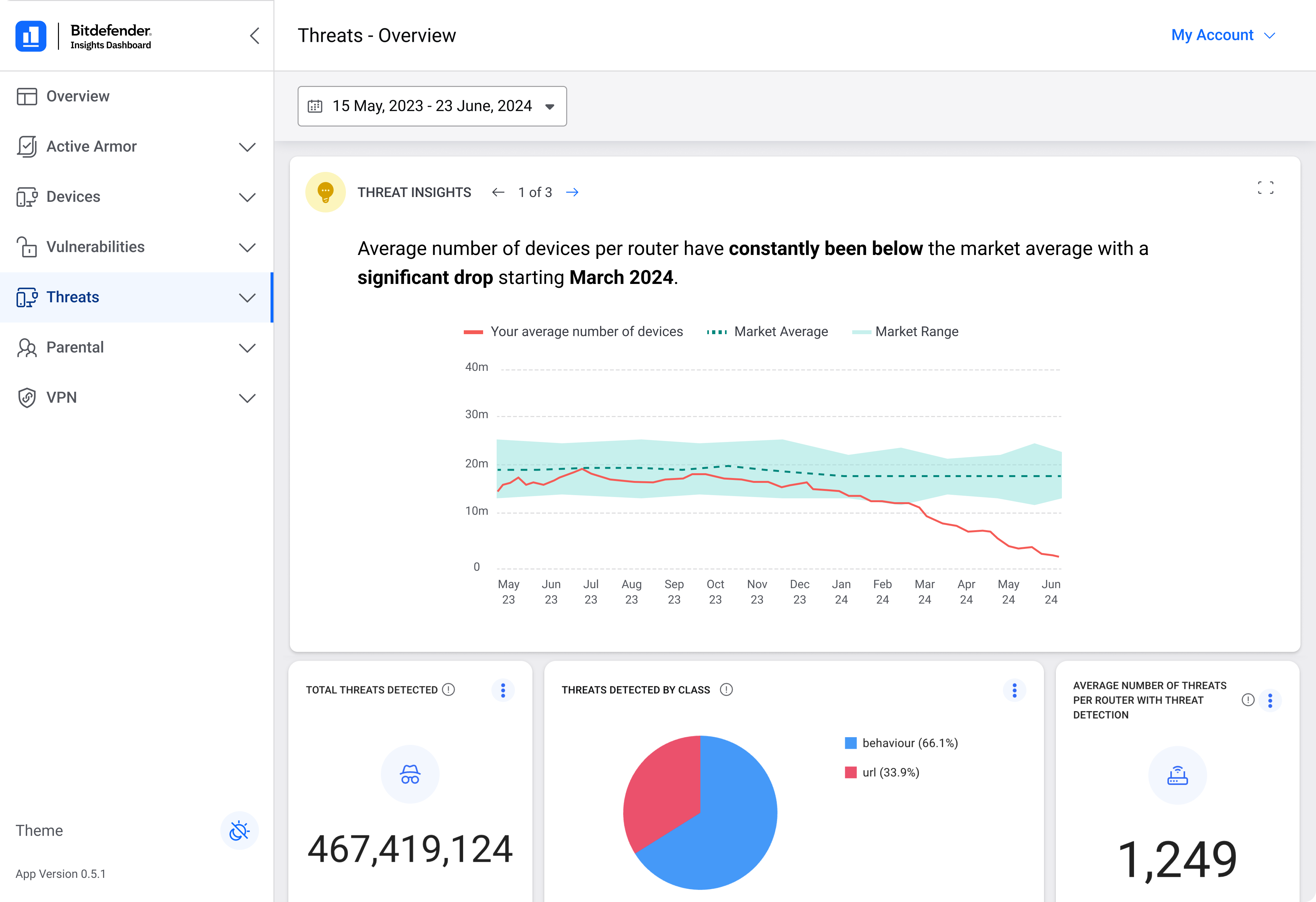Go to the next threat insight arrow

(573, 193)
